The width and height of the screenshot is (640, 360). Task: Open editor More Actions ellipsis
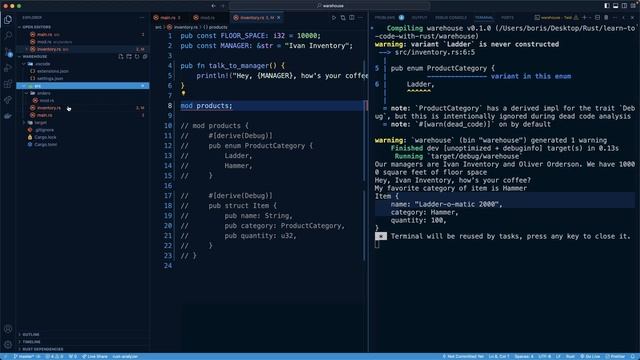pos(360,18)
